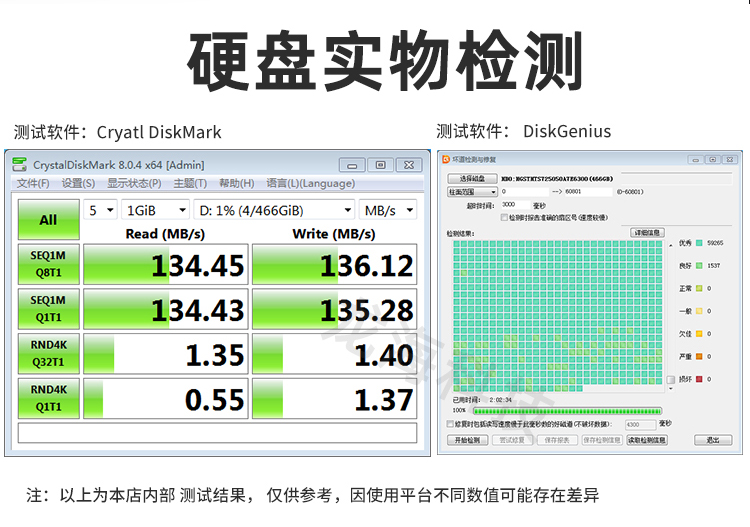Open the 文件(F) menu

(x=33, y=183)
